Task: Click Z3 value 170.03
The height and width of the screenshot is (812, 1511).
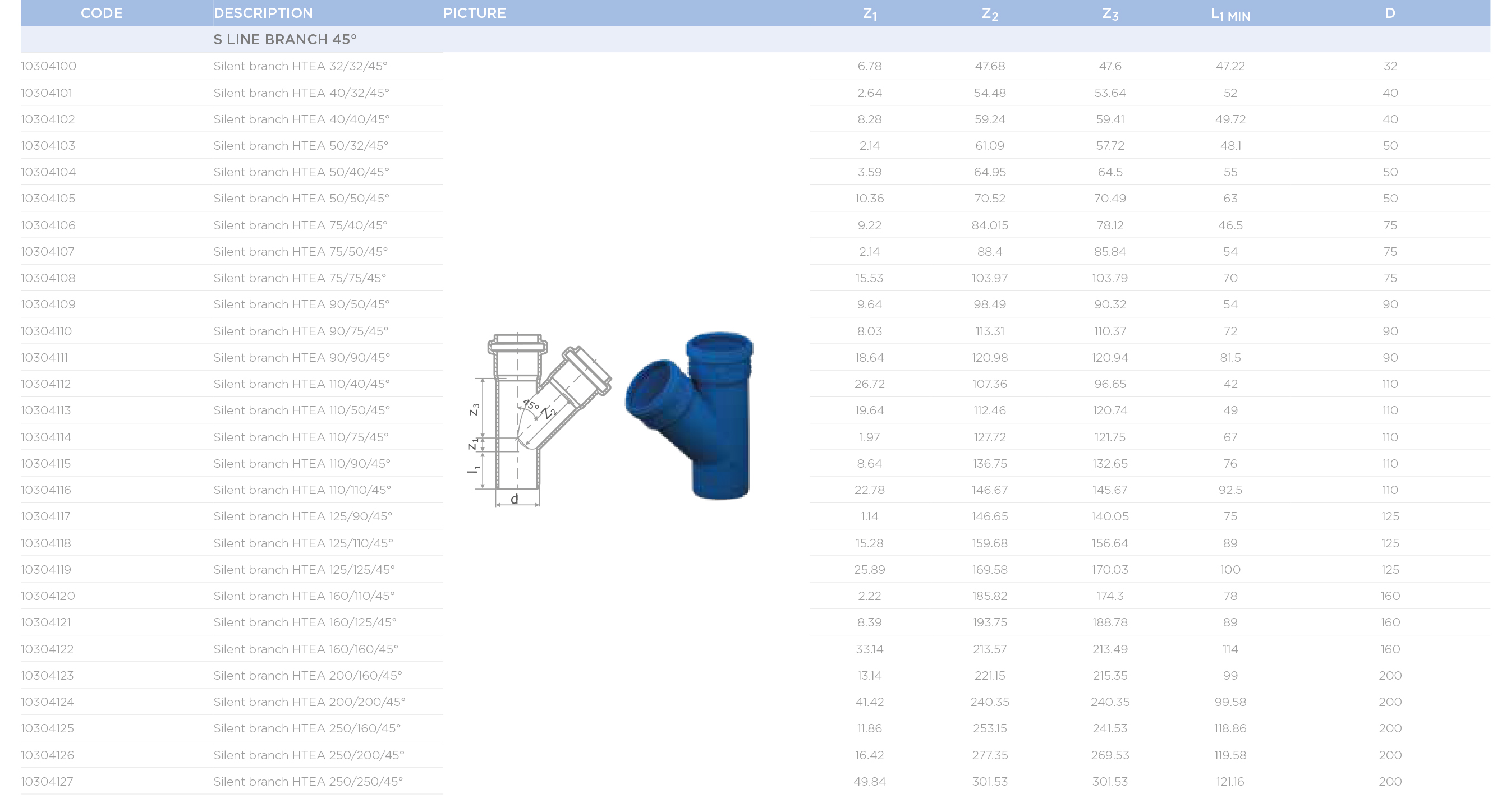Action: 1110,569
